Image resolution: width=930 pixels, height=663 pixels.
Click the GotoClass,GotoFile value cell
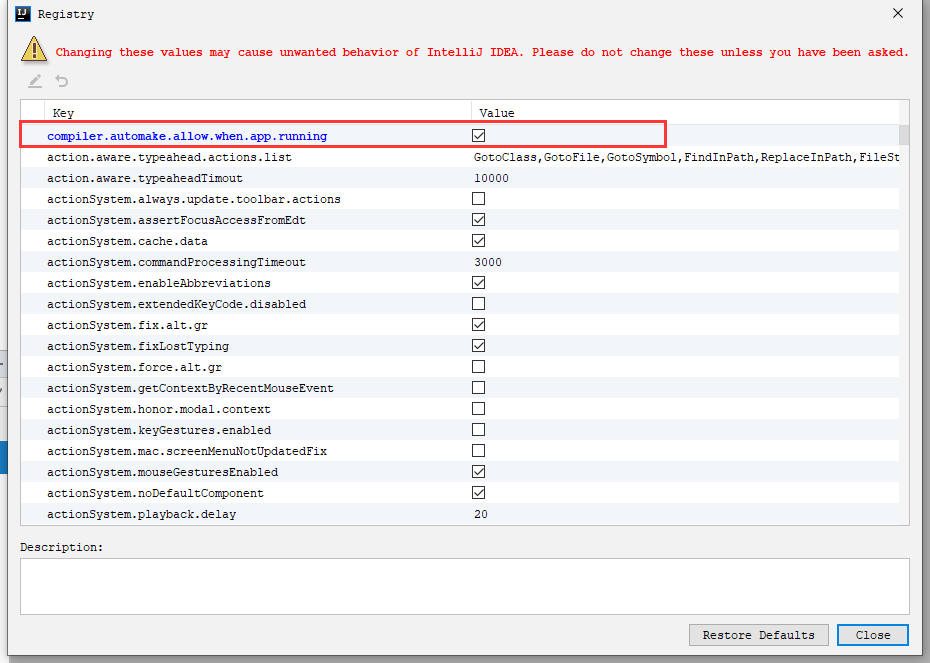coord(686,157)
